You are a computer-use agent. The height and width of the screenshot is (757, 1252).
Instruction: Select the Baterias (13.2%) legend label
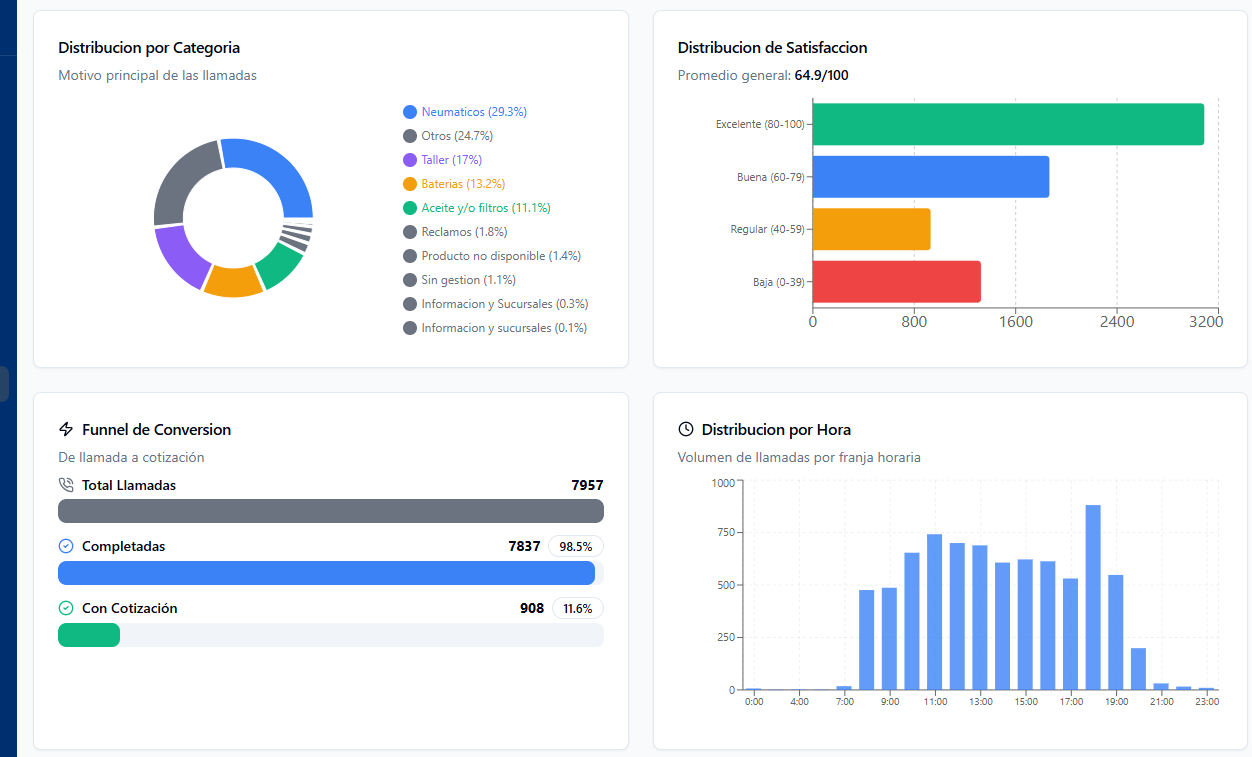pyautogui.click(x=463, y=184)
